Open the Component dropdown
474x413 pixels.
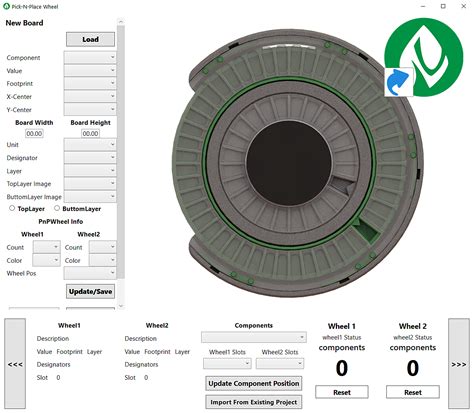[x=90, y=57]
